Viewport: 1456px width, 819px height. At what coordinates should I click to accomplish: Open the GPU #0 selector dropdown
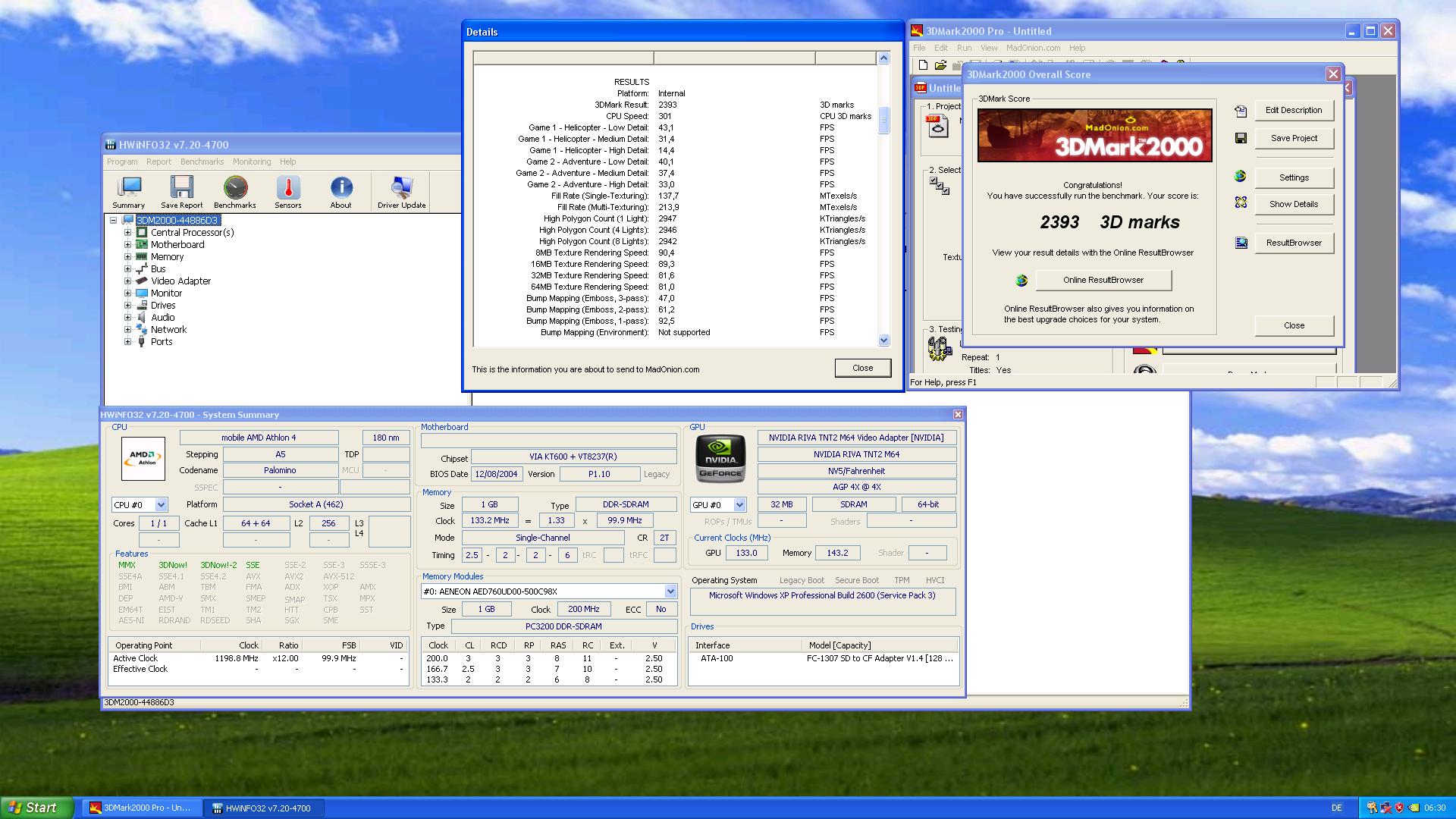(739, 505)
